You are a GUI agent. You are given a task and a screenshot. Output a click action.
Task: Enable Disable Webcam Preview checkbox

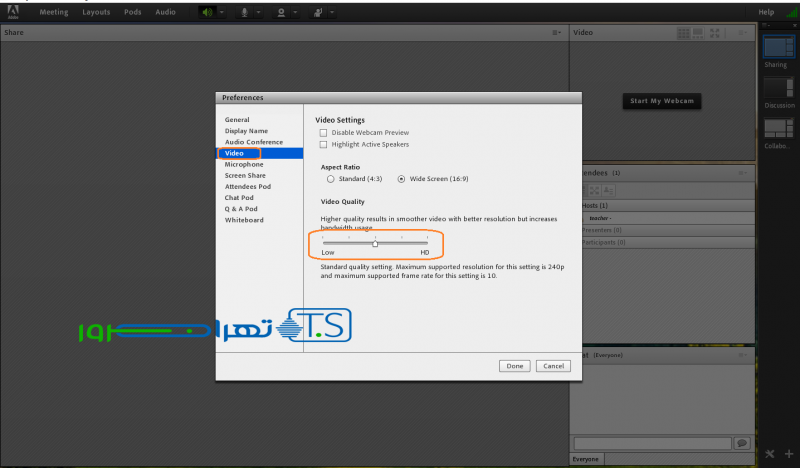(x=323, y=133)
